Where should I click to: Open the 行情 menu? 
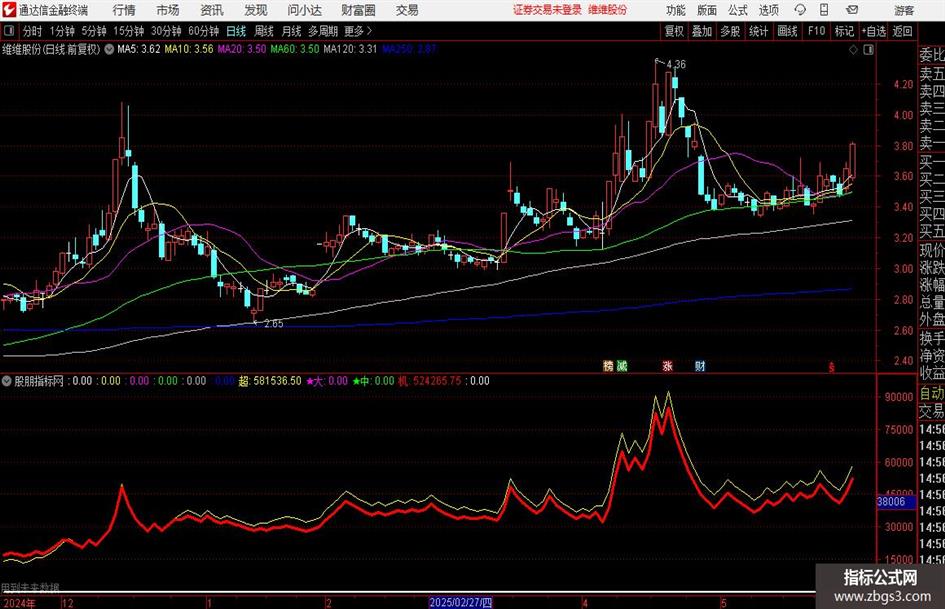(124, 10)
